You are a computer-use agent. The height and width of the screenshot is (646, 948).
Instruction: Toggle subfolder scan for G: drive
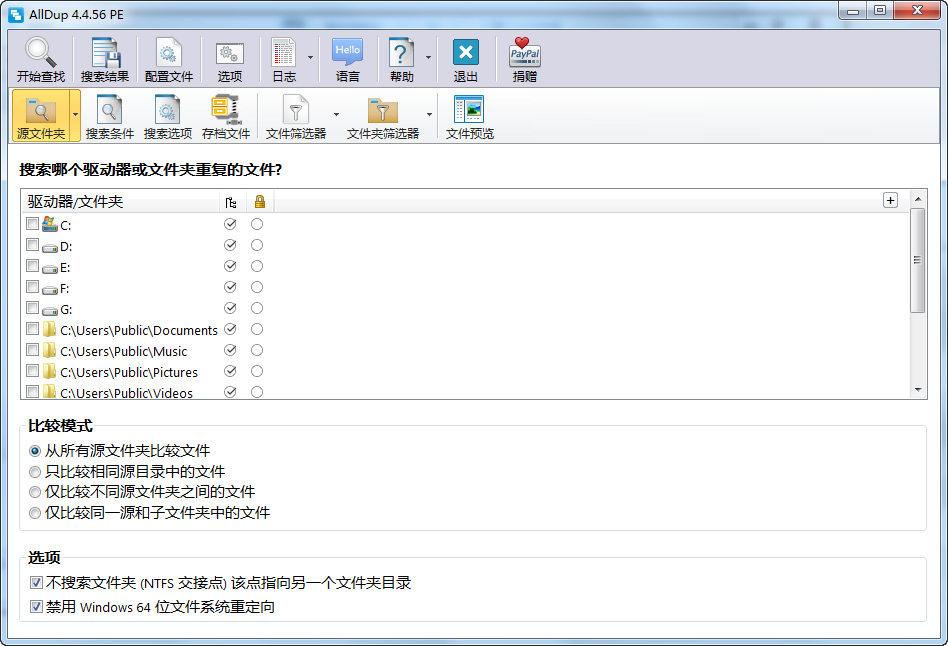(x=230, y=308)
